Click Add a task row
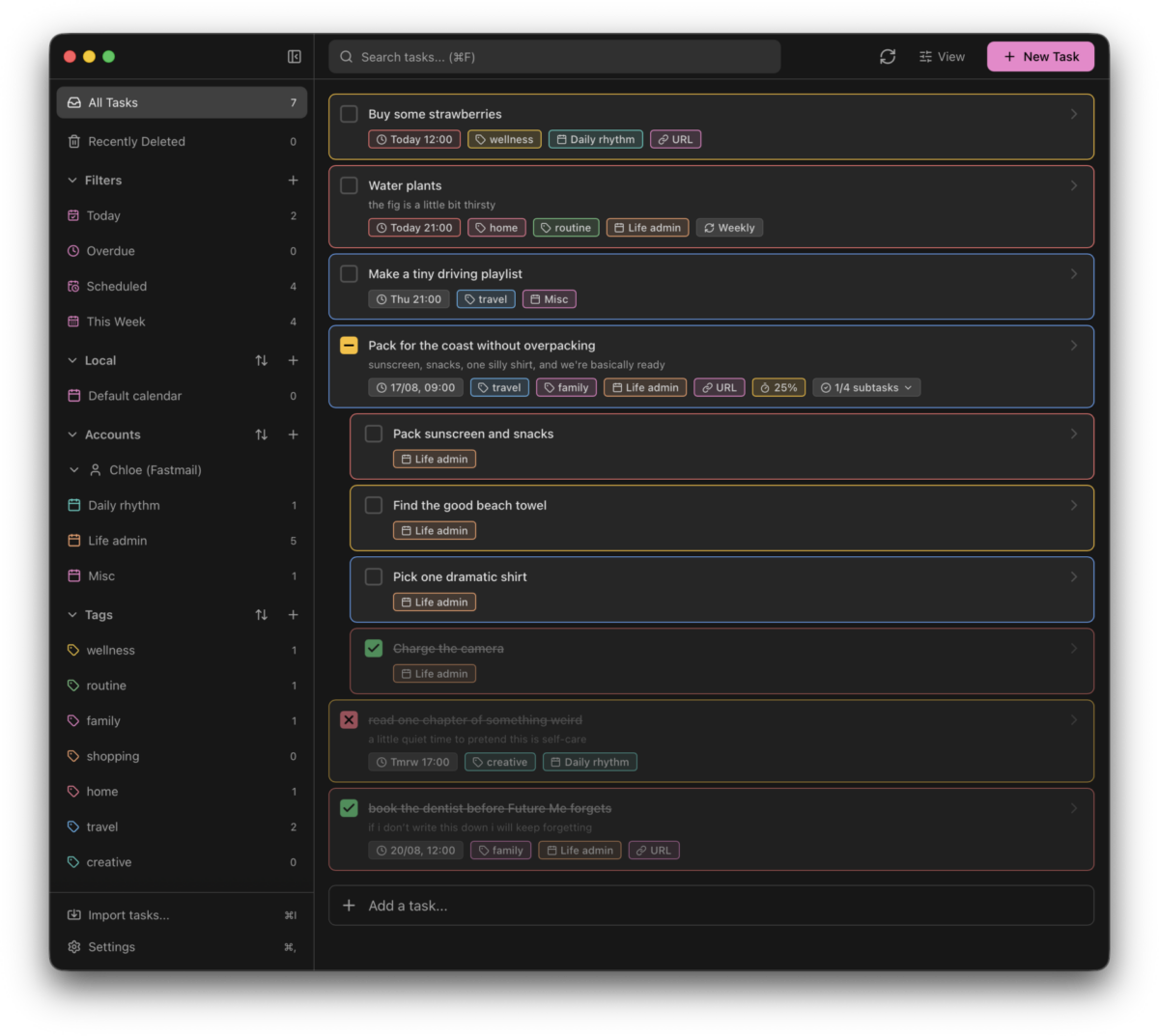This screenshot has height=1036, width=1159. tap(711, 906)
